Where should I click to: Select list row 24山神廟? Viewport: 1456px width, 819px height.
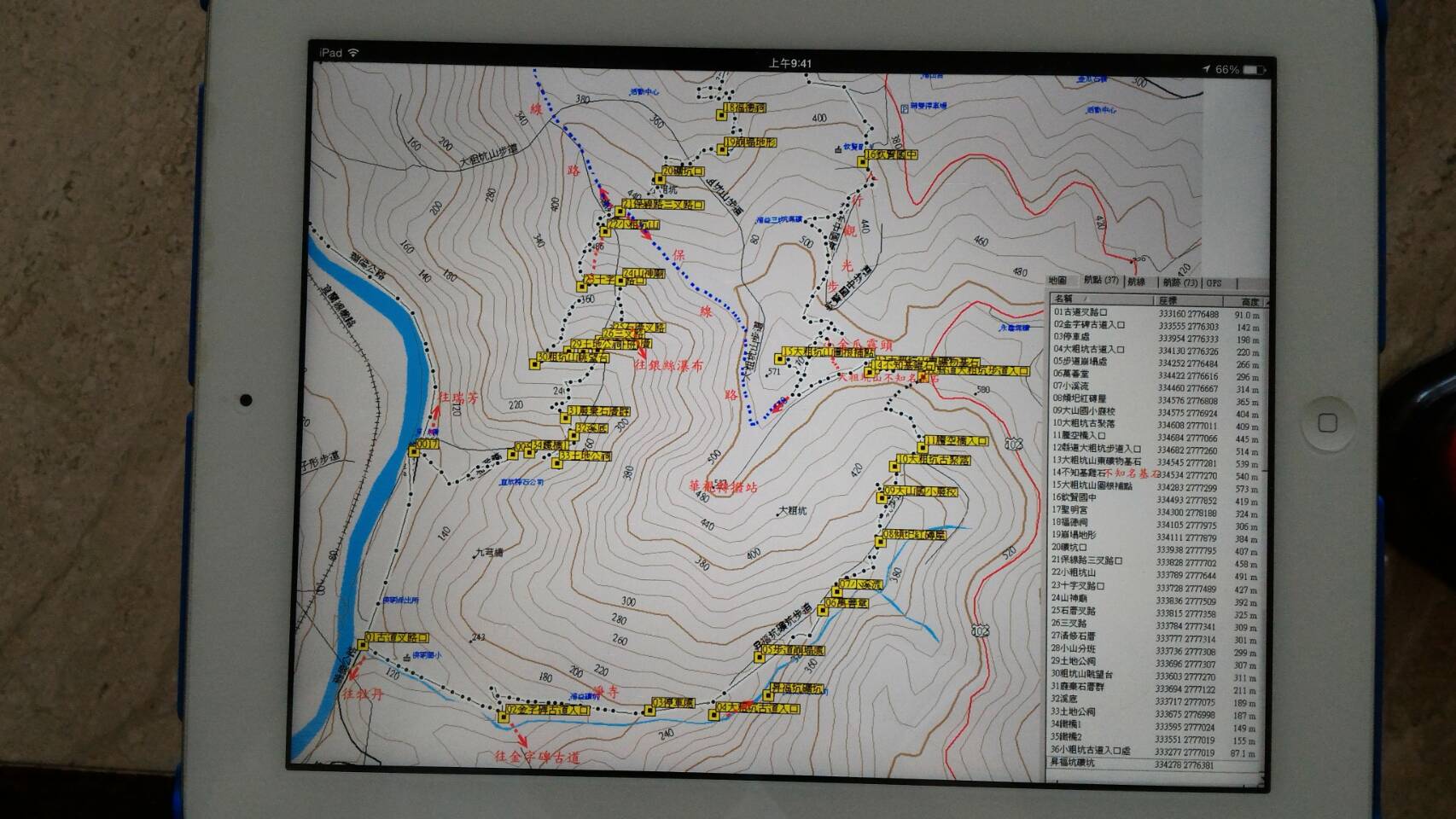[1156, 599]
